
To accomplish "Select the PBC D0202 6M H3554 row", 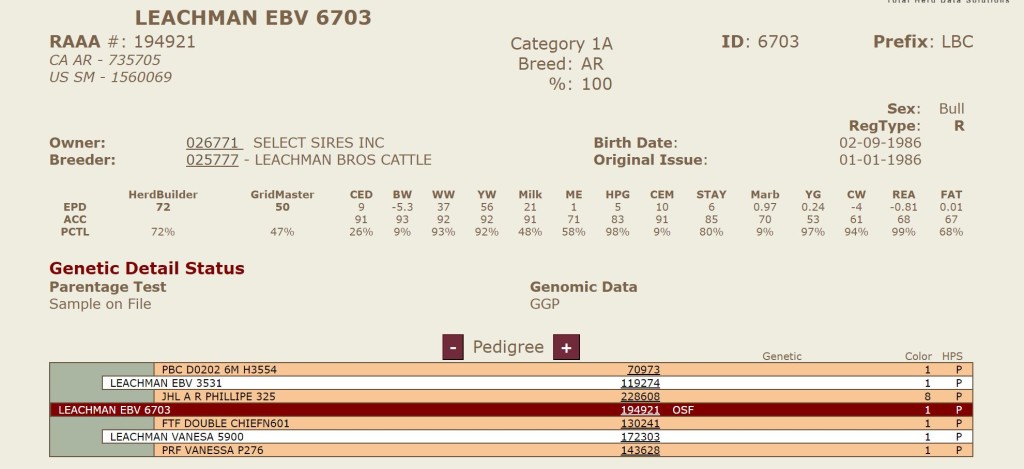I will (x=563, y=370).
